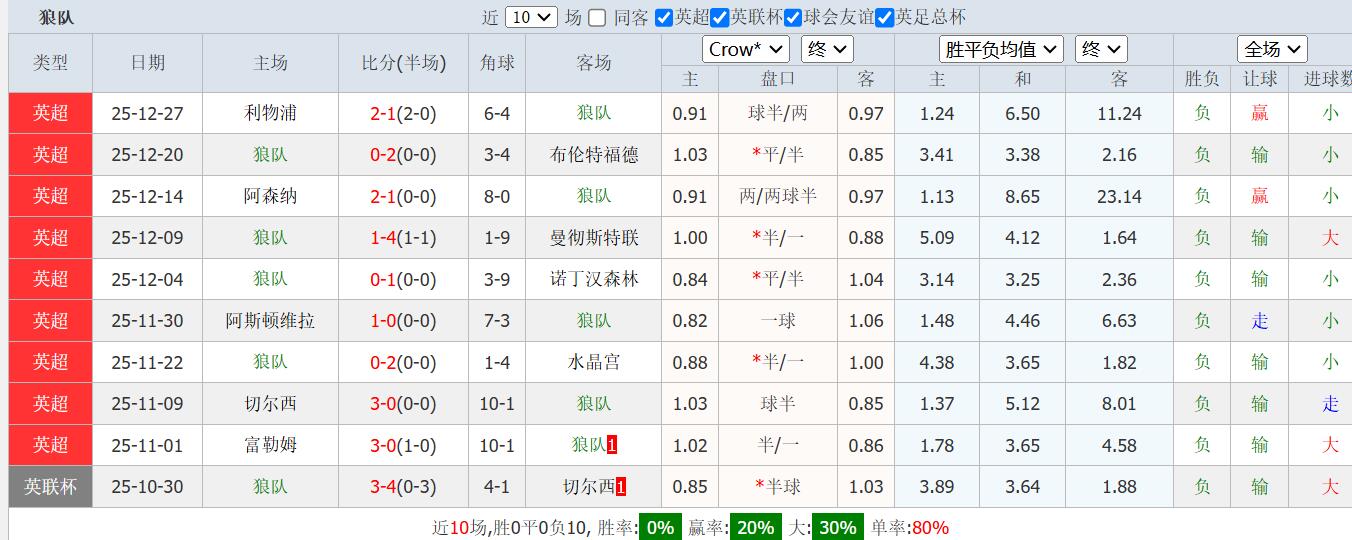Expand the Crow* odds company dropdown
Image resolution: width=1352 pixels, height=540 pixels.
coord(745,49)
